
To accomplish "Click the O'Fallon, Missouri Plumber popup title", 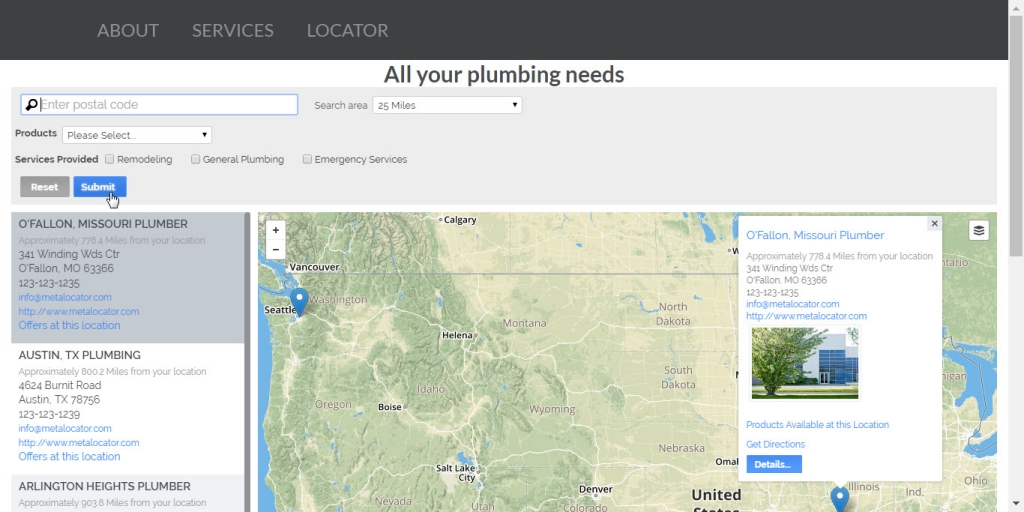I will click(815, 235).
